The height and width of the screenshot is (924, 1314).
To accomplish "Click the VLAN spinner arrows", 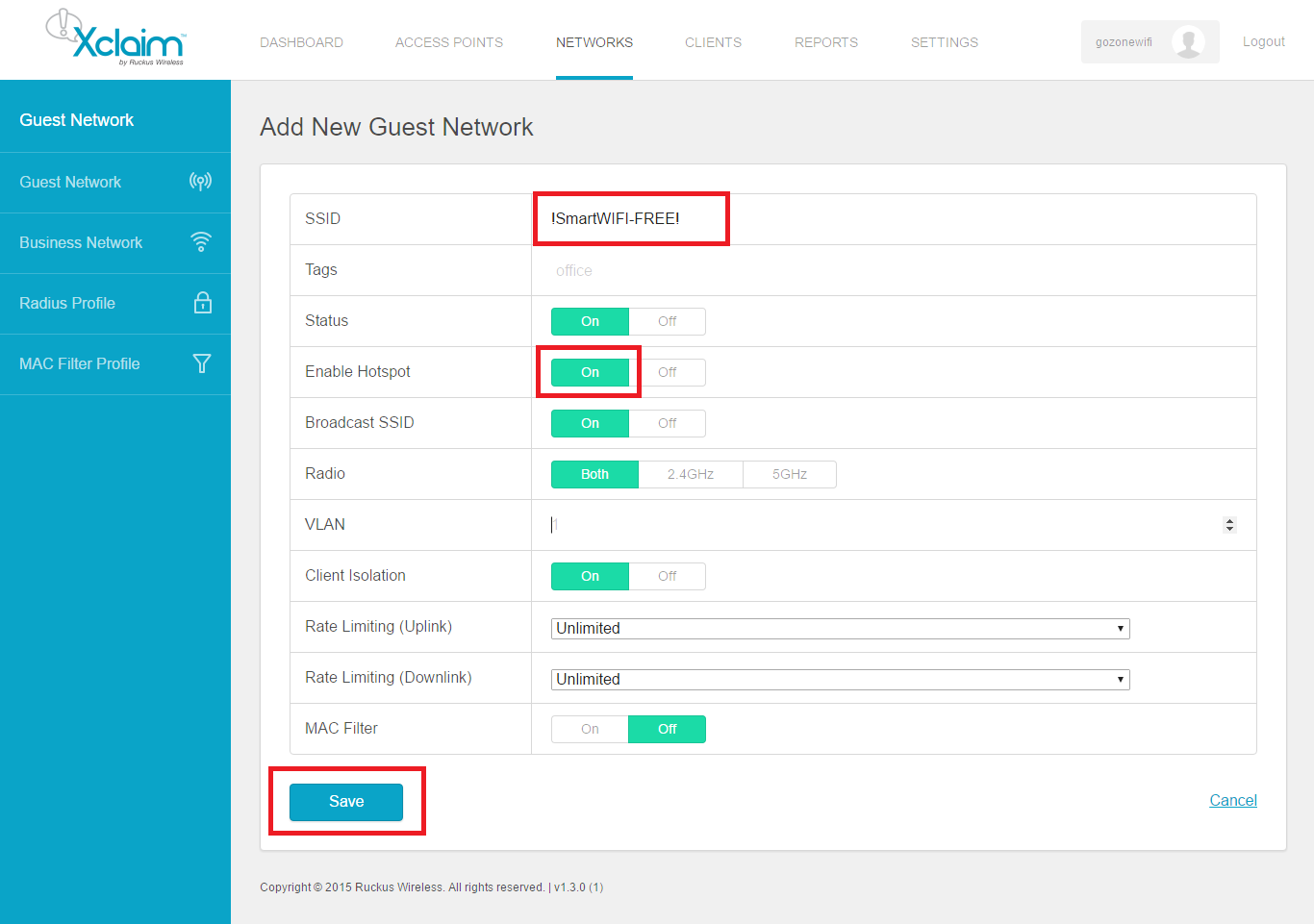I will 1229,525.
